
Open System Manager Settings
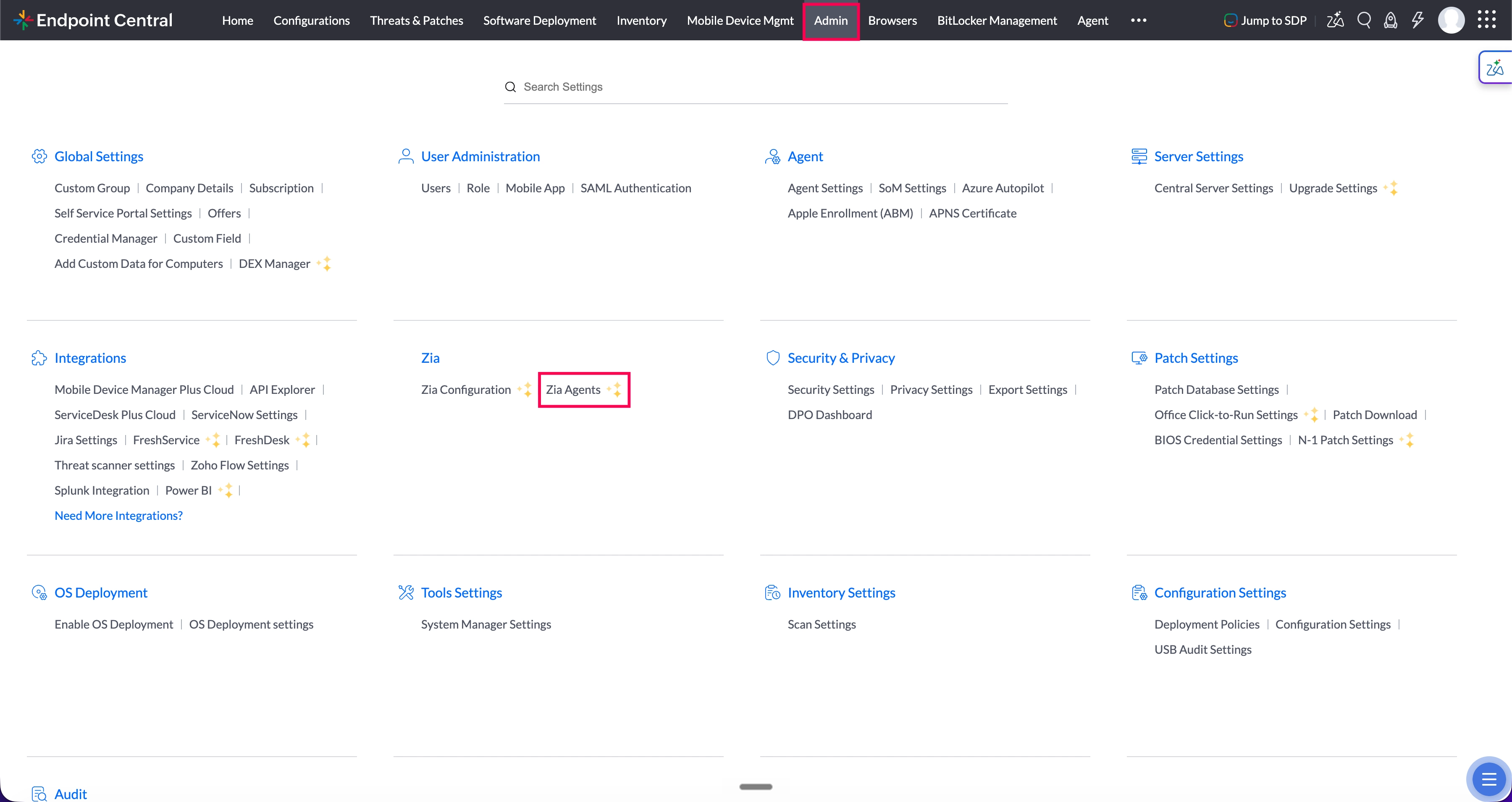486,624
